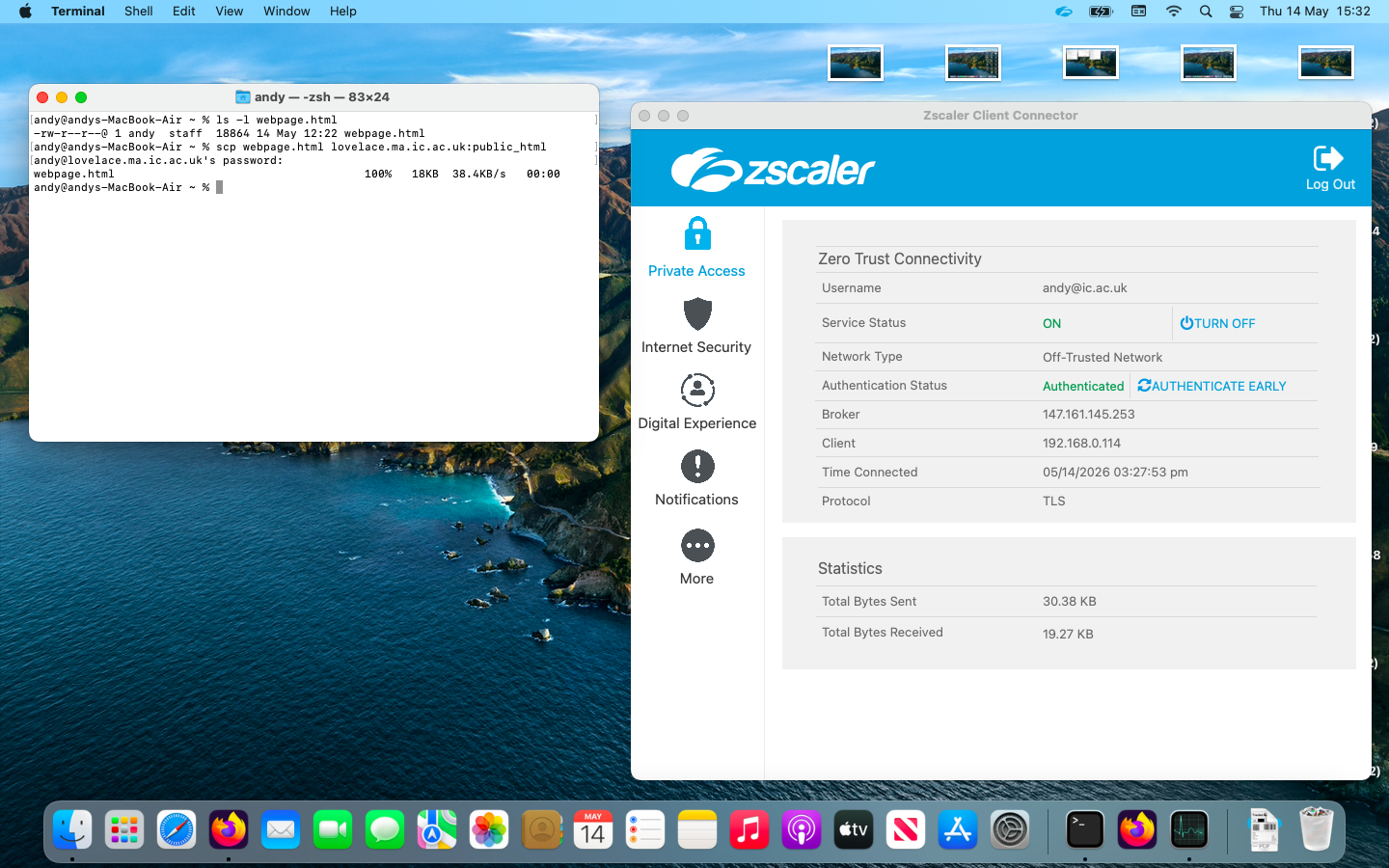Open the Trash in the Dock
Screen dimensions: 1389x868
point(1317,829)
